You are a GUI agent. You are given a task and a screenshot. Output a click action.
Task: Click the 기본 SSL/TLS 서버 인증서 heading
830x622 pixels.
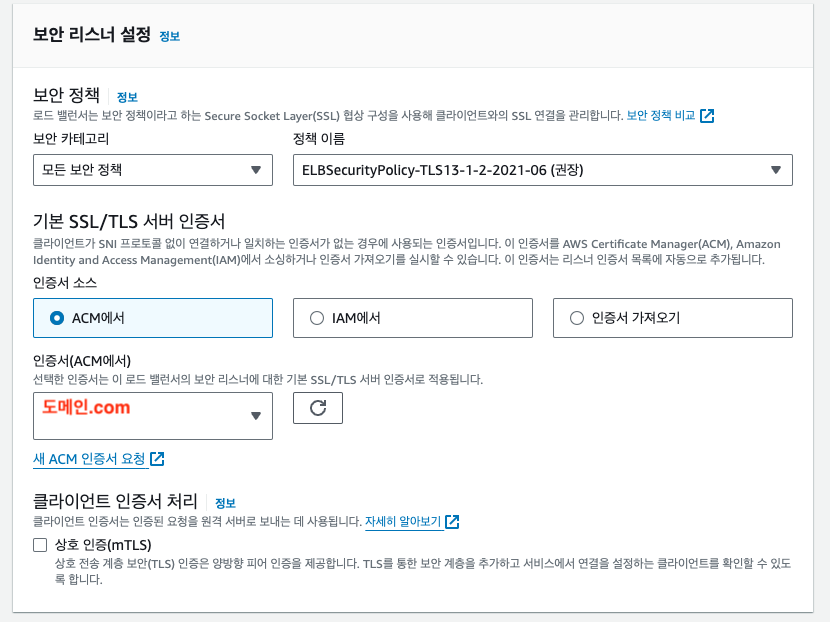(x=129, y=221)
